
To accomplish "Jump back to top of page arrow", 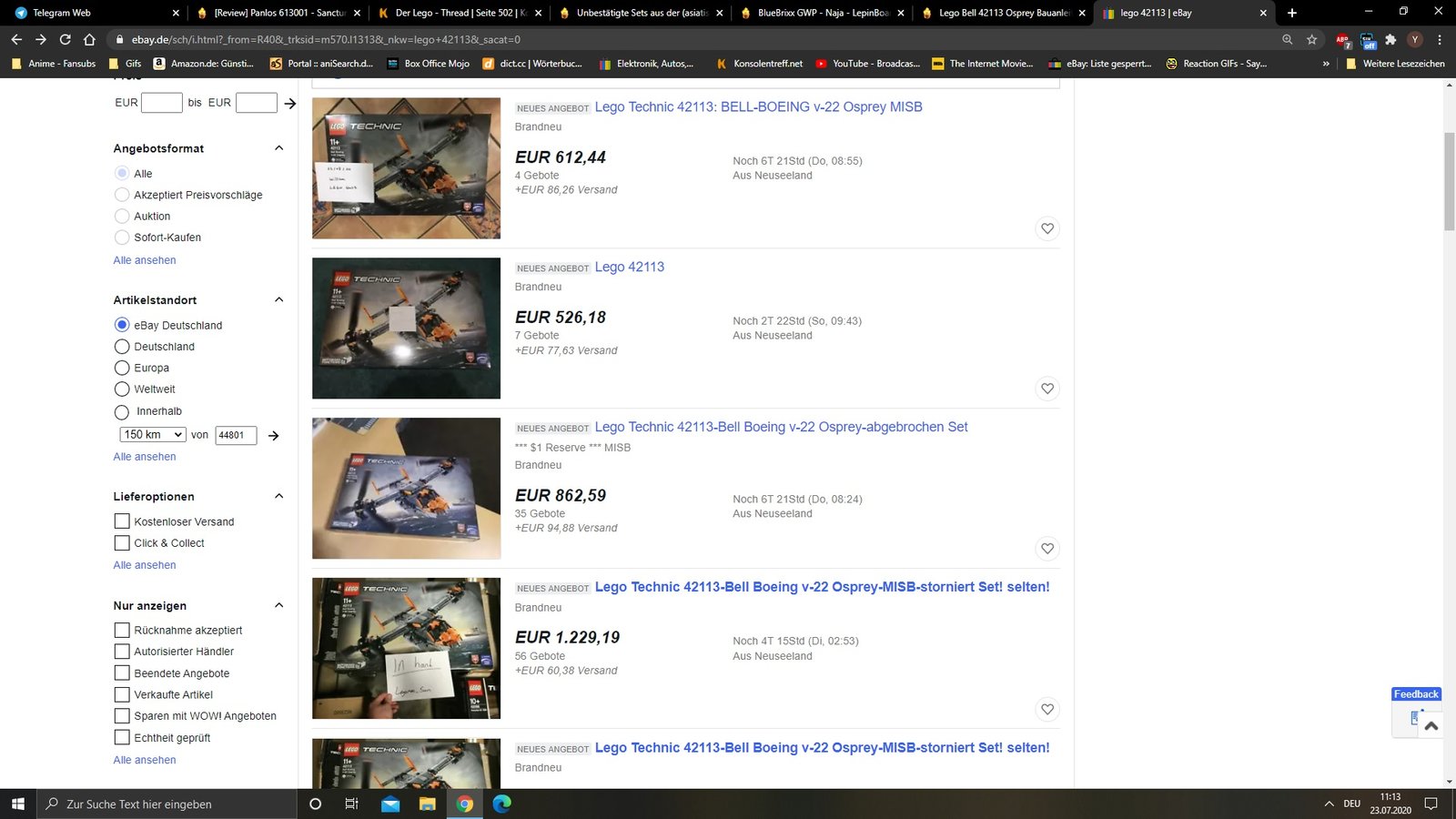I will pyautogui.click(x=1431, y=725).
